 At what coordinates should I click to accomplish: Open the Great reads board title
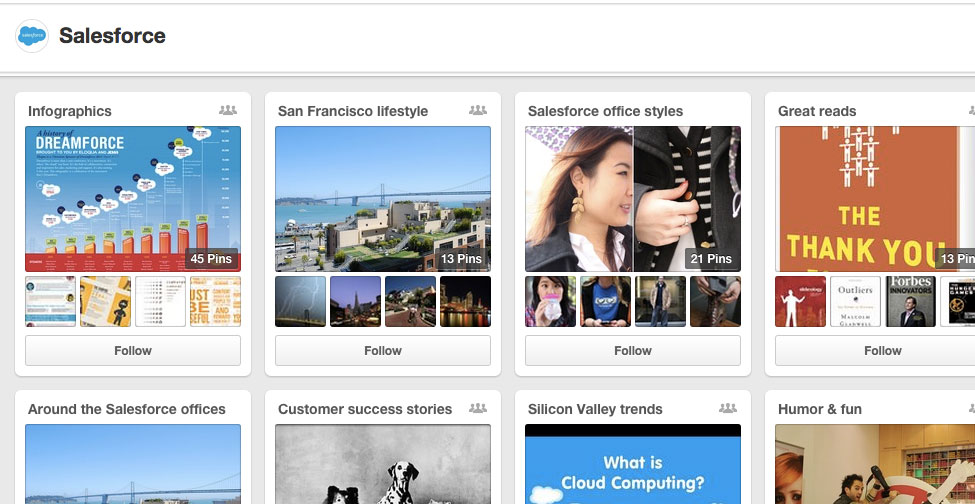coord(816,111)
